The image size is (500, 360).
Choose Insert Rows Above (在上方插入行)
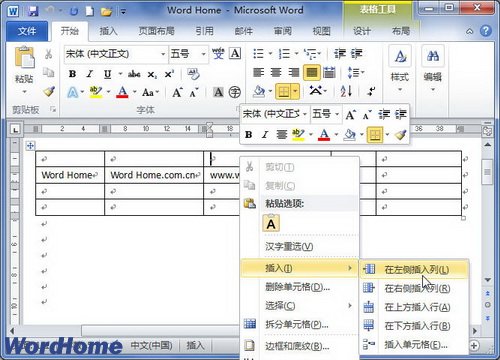tap(414, 307)
